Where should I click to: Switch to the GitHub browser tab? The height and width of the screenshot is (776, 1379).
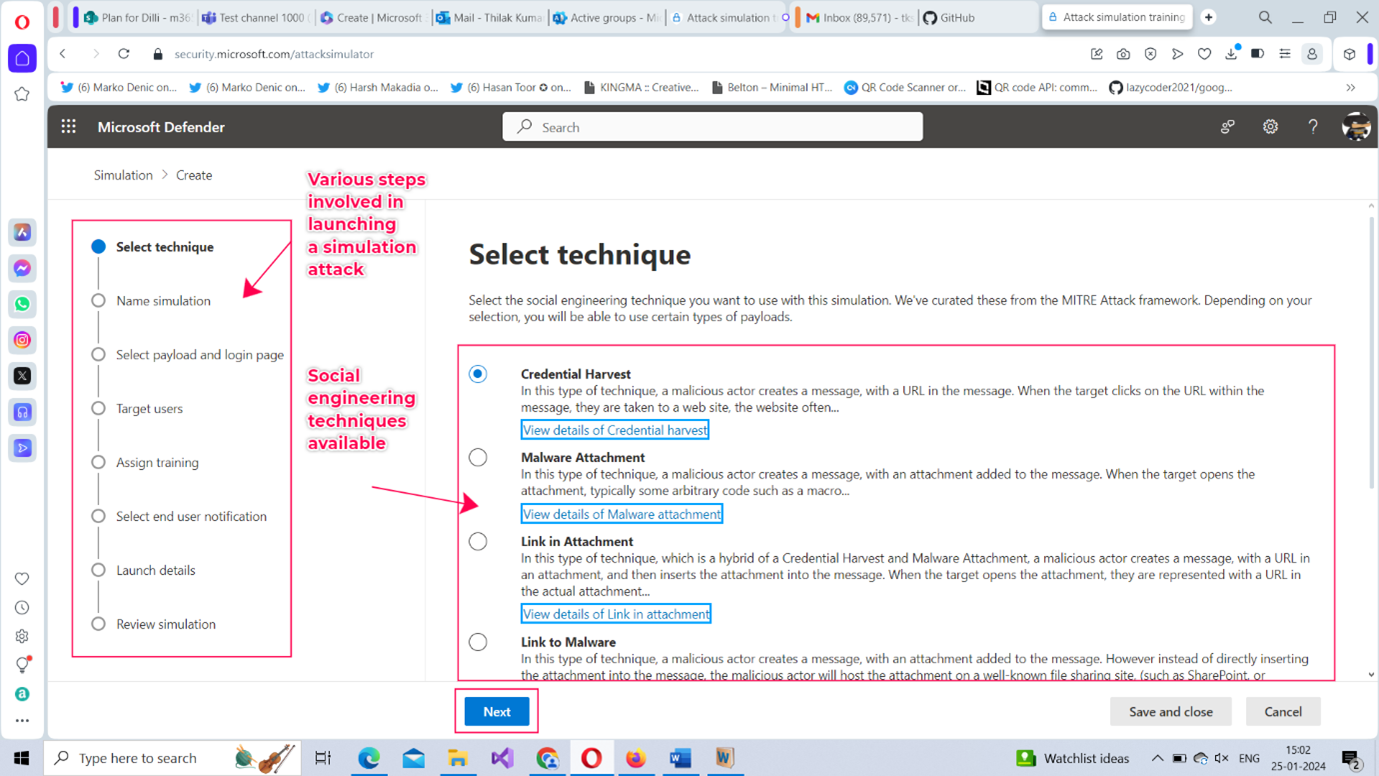click(957, 18)
